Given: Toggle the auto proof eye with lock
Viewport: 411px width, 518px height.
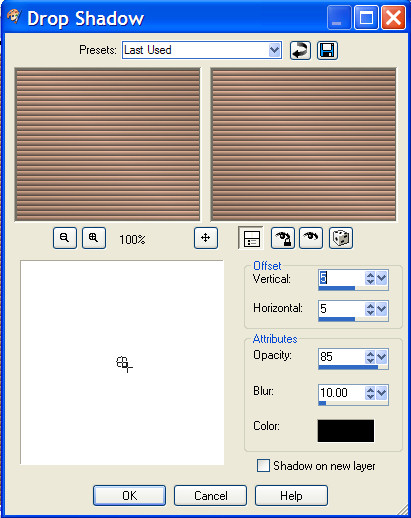Looking at the screenshot, I should click(283, 238).
